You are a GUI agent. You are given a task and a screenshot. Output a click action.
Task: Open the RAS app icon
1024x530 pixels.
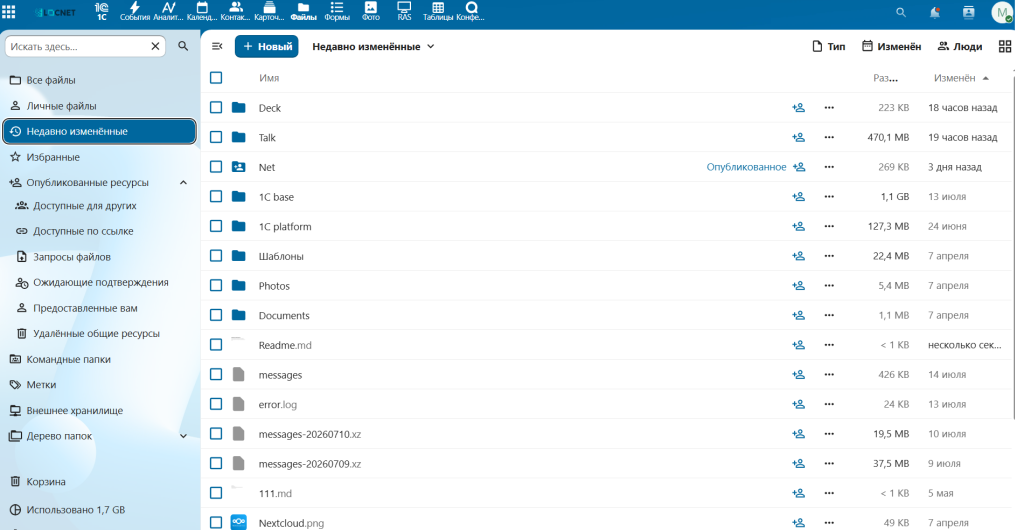[404, 11]
